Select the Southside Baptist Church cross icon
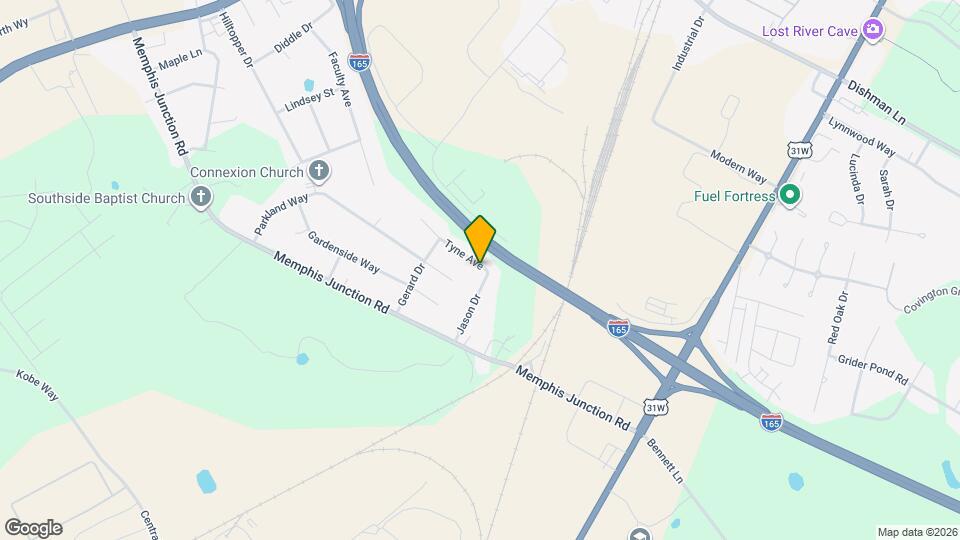Viewport: 960px width, 540px height. tap(201, 198)
